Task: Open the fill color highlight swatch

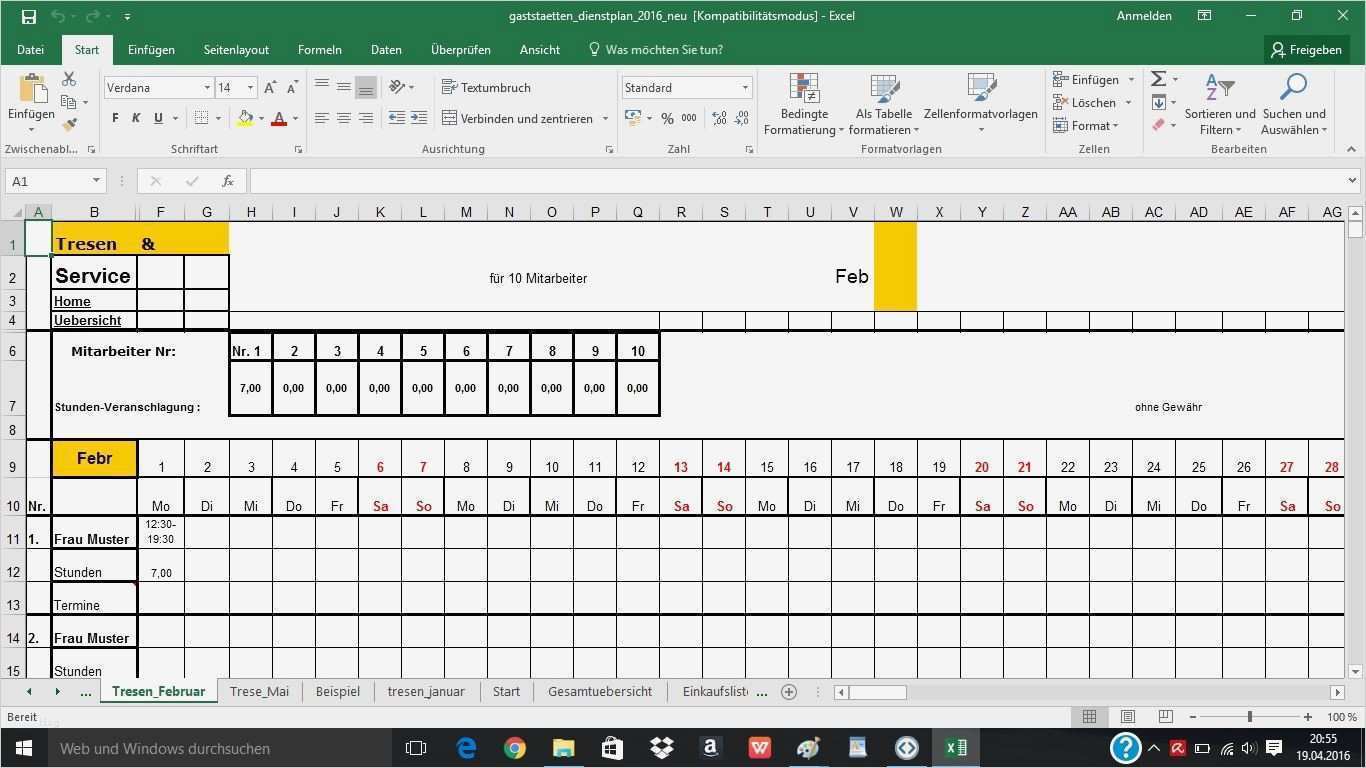Action: 244,119
